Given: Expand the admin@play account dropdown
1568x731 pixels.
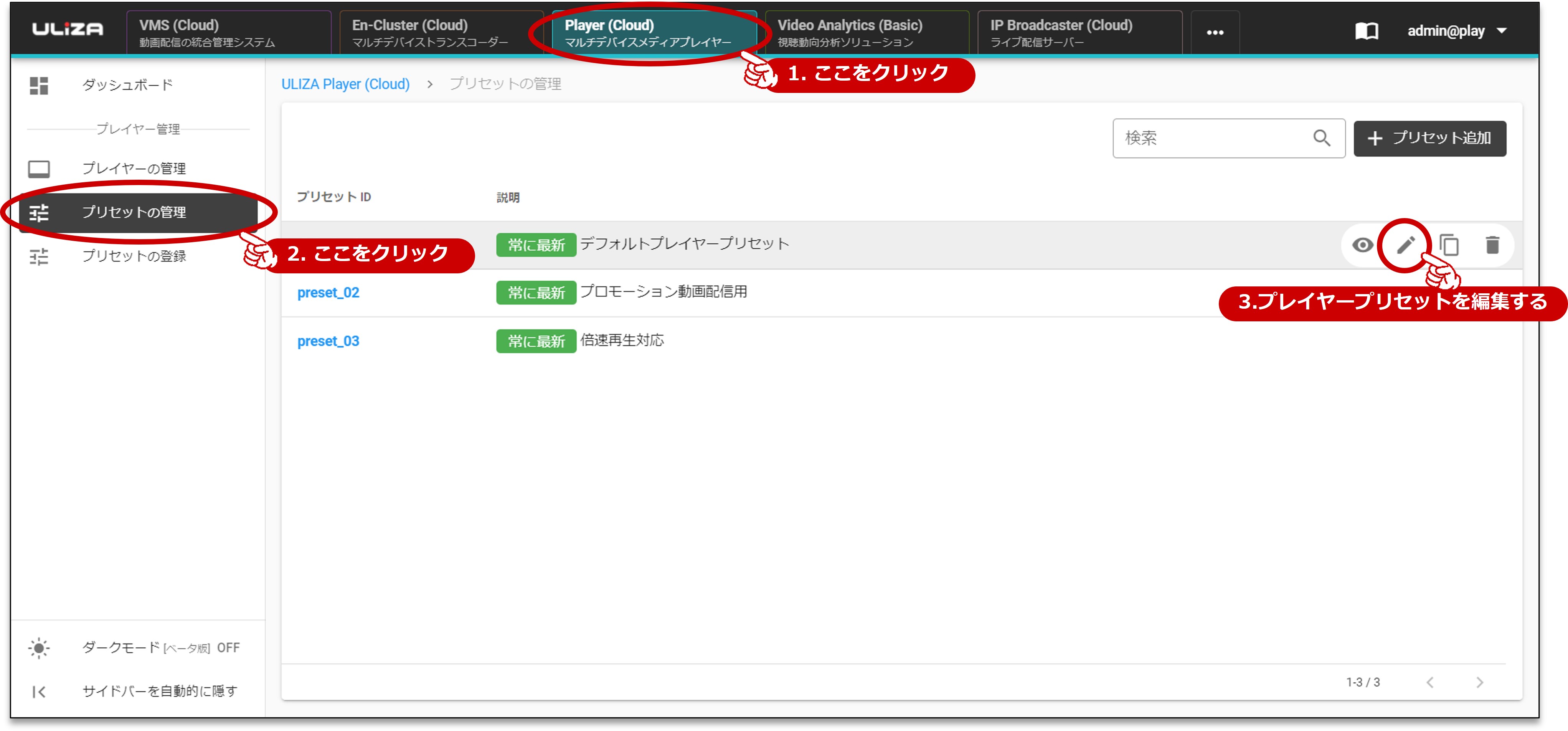Looking at the screenshot, I should point(1457,31).
